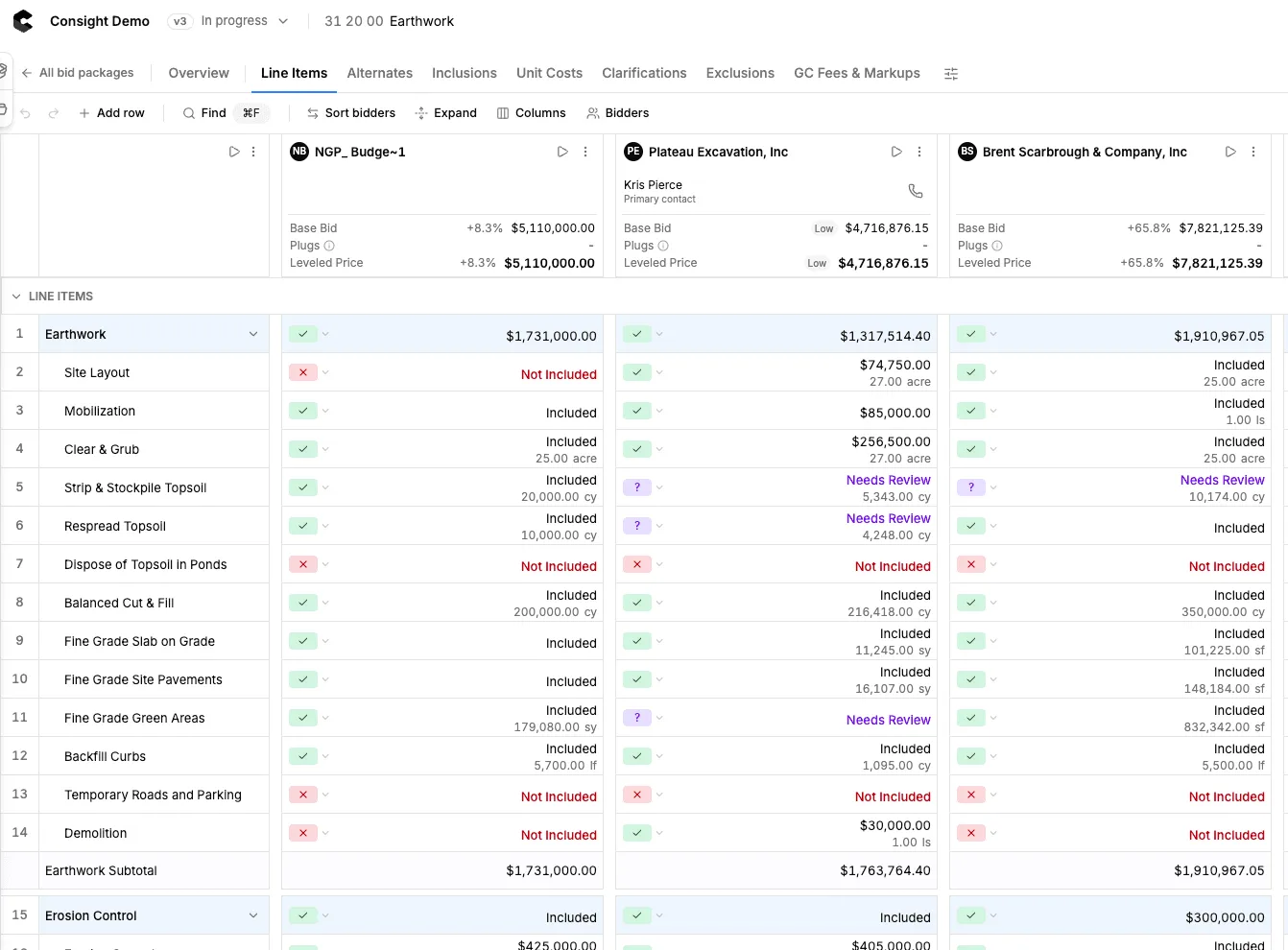Click the play icon in the first column header
Viewport: 1288px width, 950px height.
(x=234, y=152)
